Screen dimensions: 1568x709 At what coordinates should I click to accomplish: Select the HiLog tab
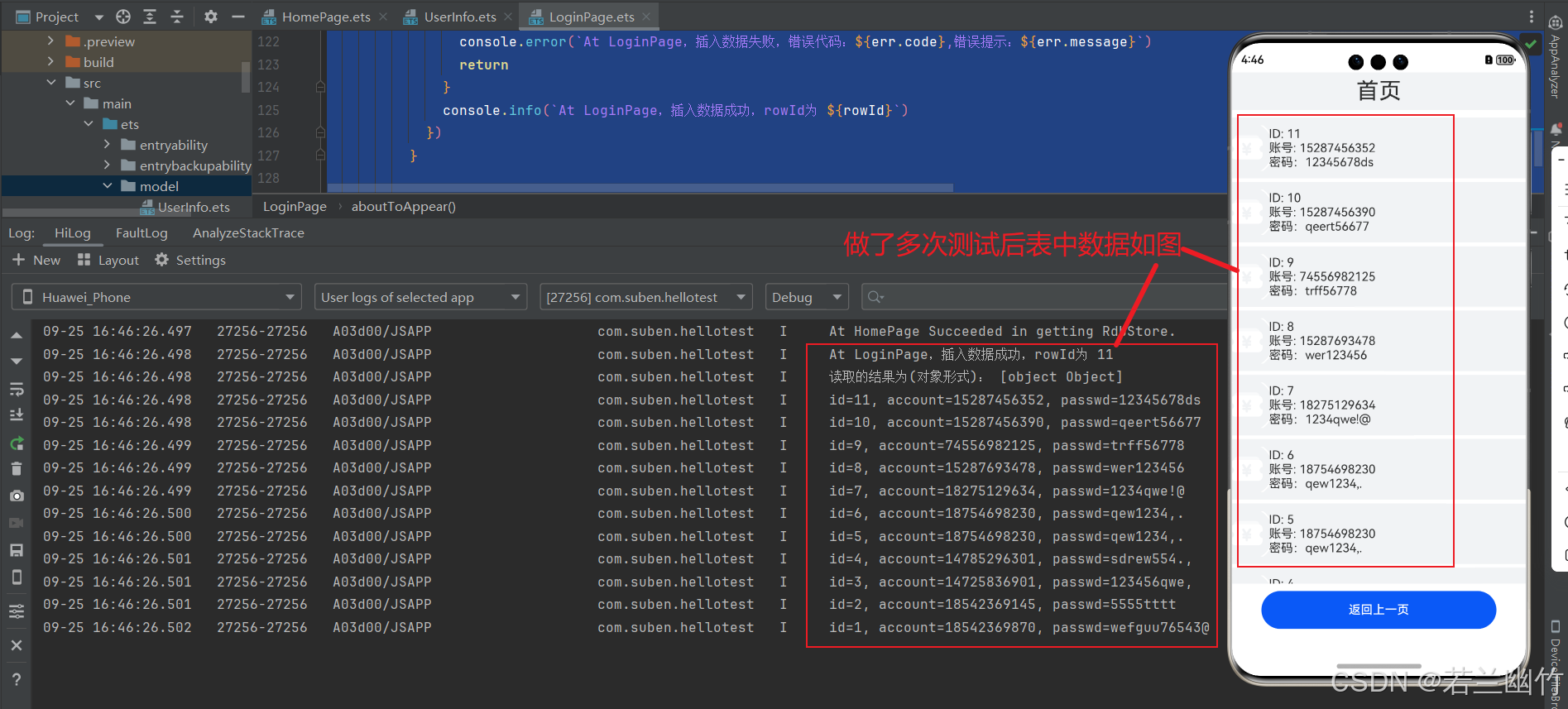click(x=73, y=233)
